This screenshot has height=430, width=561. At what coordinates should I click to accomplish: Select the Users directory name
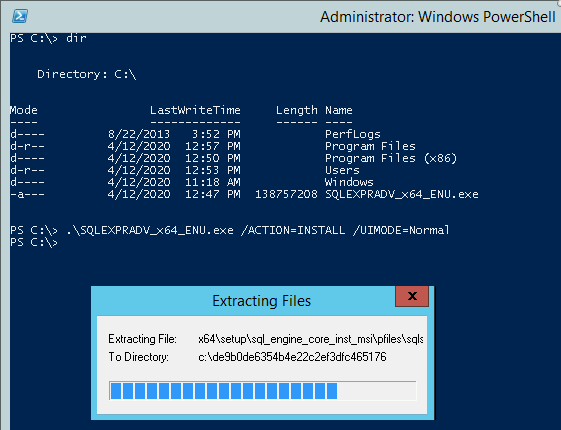click(x=342, y=170)
